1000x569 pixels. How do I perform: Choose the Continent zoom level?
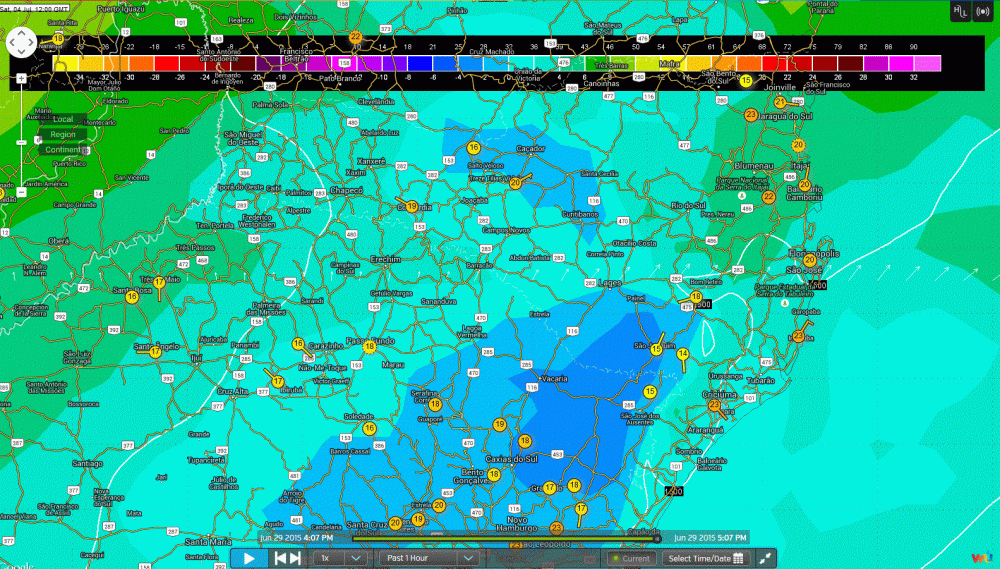pyautogui.click(x=62, y=150)
